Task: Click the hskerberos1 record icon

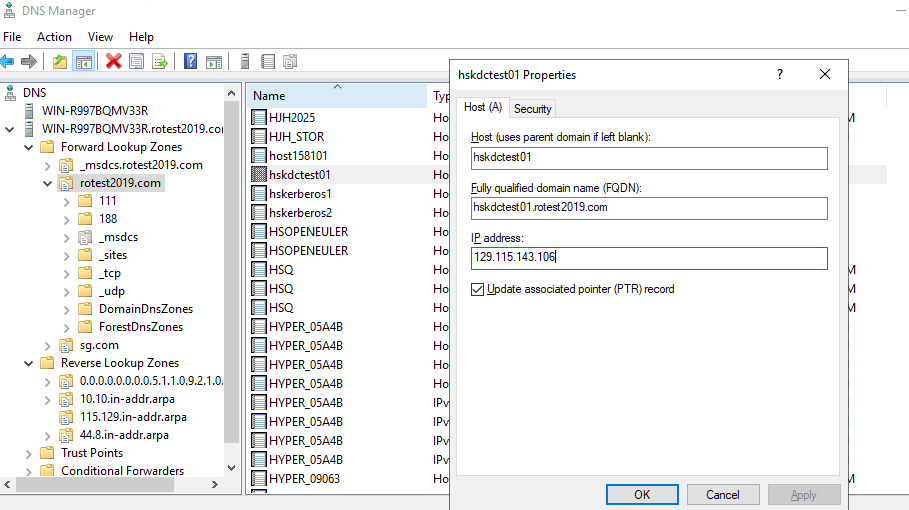Action: [259, 194]
